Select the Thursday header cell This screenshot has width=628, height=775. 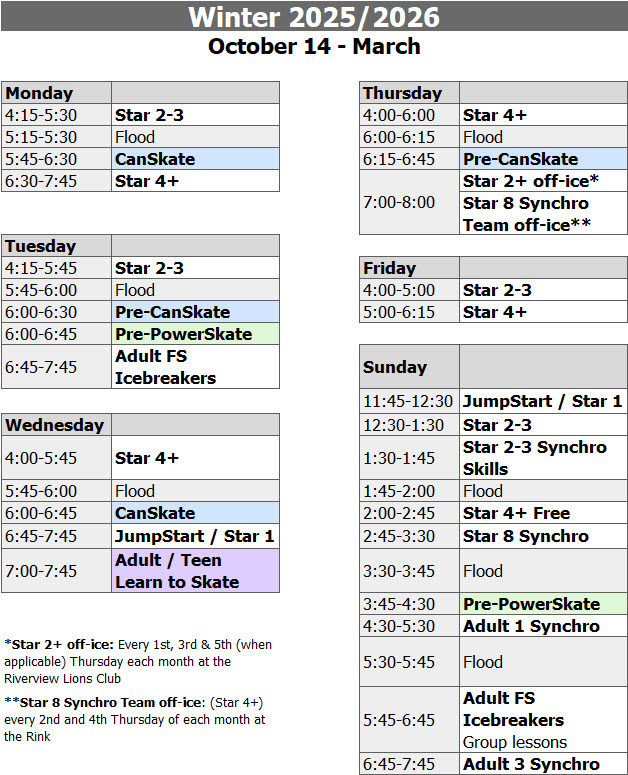(410, 93)
